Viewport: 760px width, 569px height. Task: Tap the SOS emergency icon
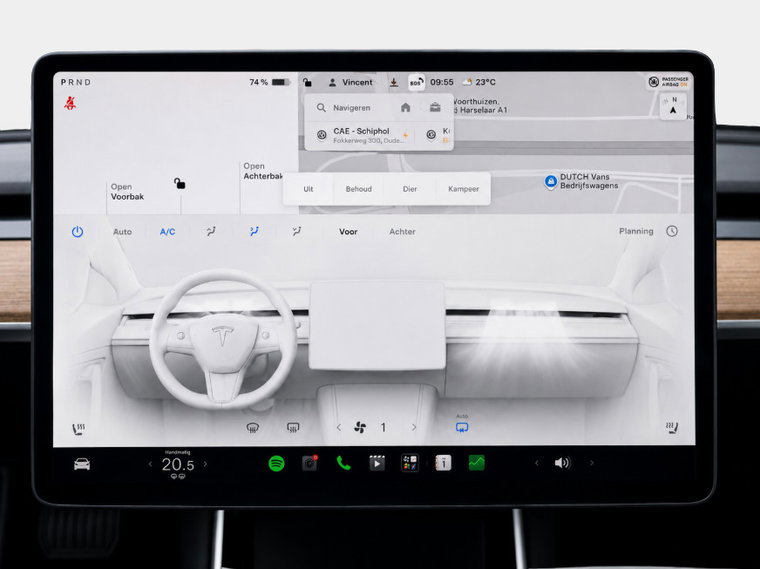coord(416,82)
